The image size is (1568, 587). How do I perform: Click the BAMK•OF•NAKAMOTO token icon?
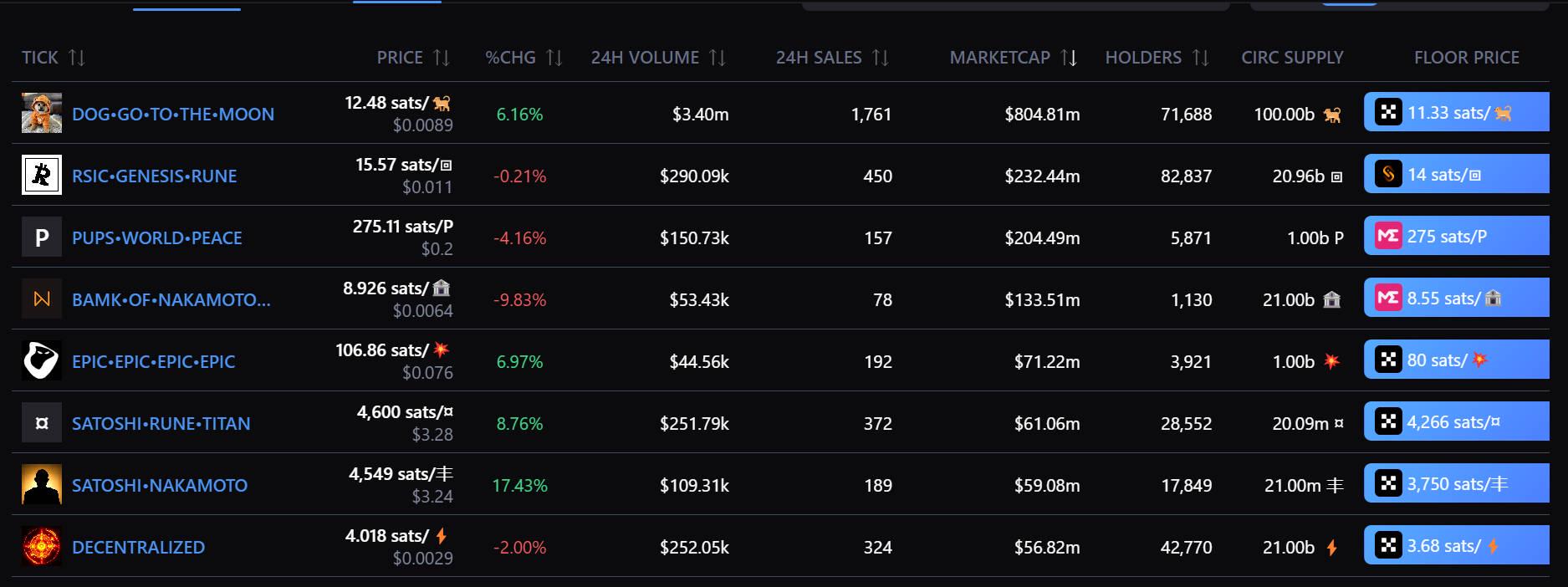(42, 299)
